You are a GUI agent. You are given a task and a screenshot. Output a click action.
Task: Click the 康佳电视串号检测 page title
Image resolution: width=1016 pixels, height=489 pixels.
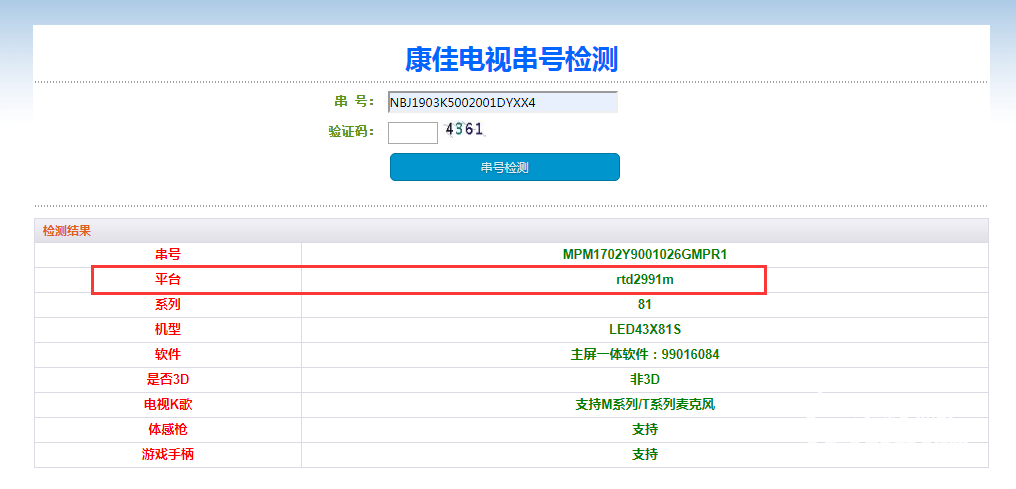point(511,59)
